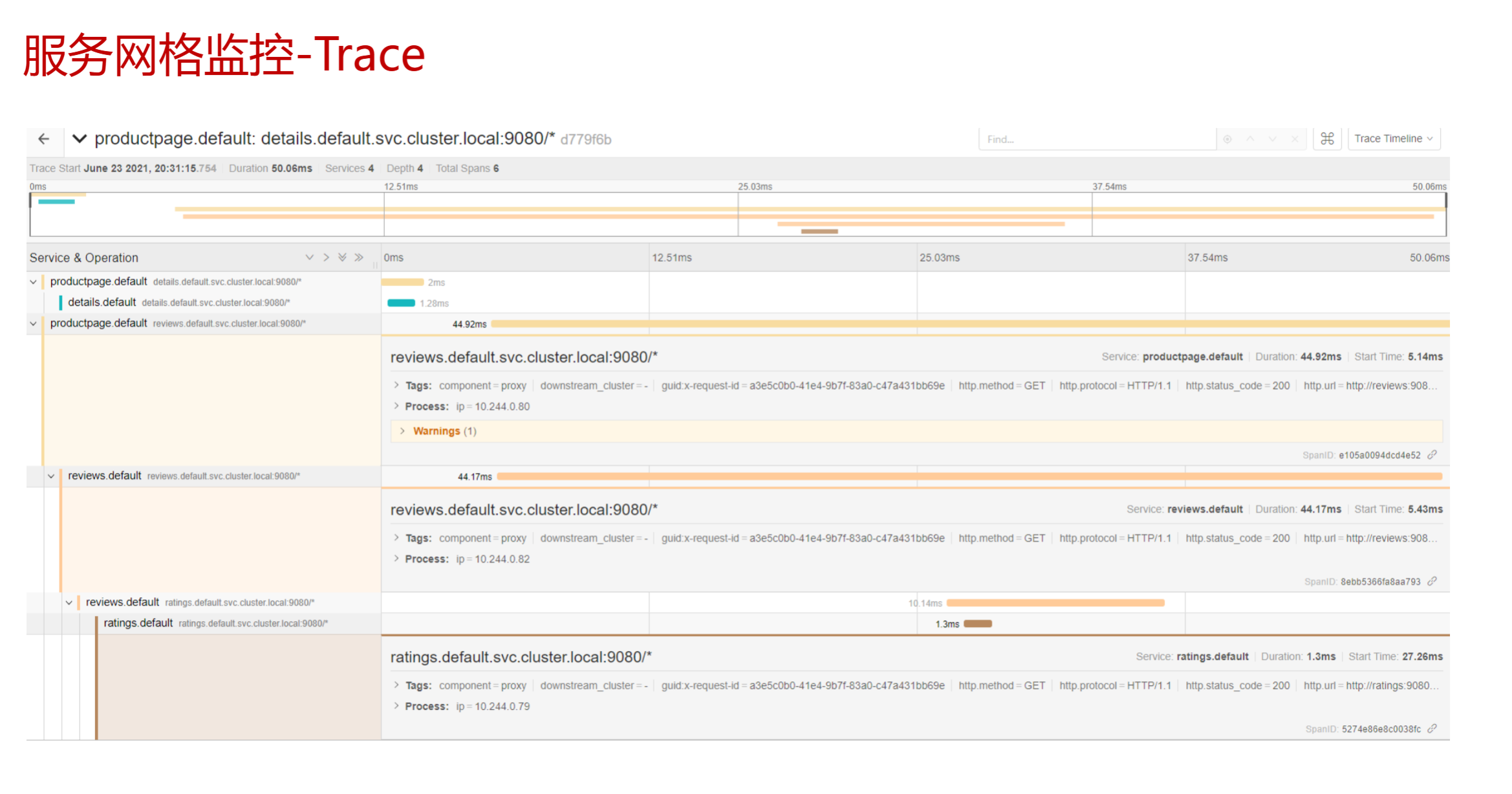1512x794 pixels.
Task: Open the keyboard shortcuts icon
Action: coord(1327,139)
